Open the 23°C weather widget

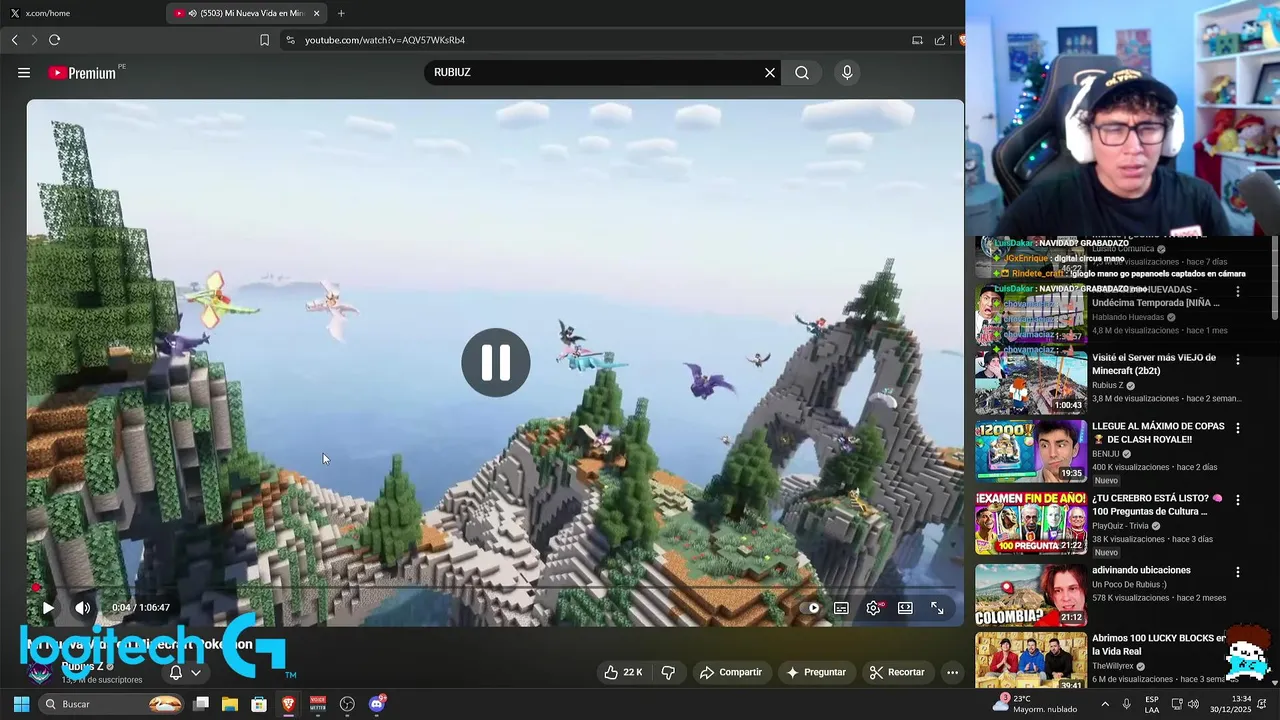(1034, 704)
